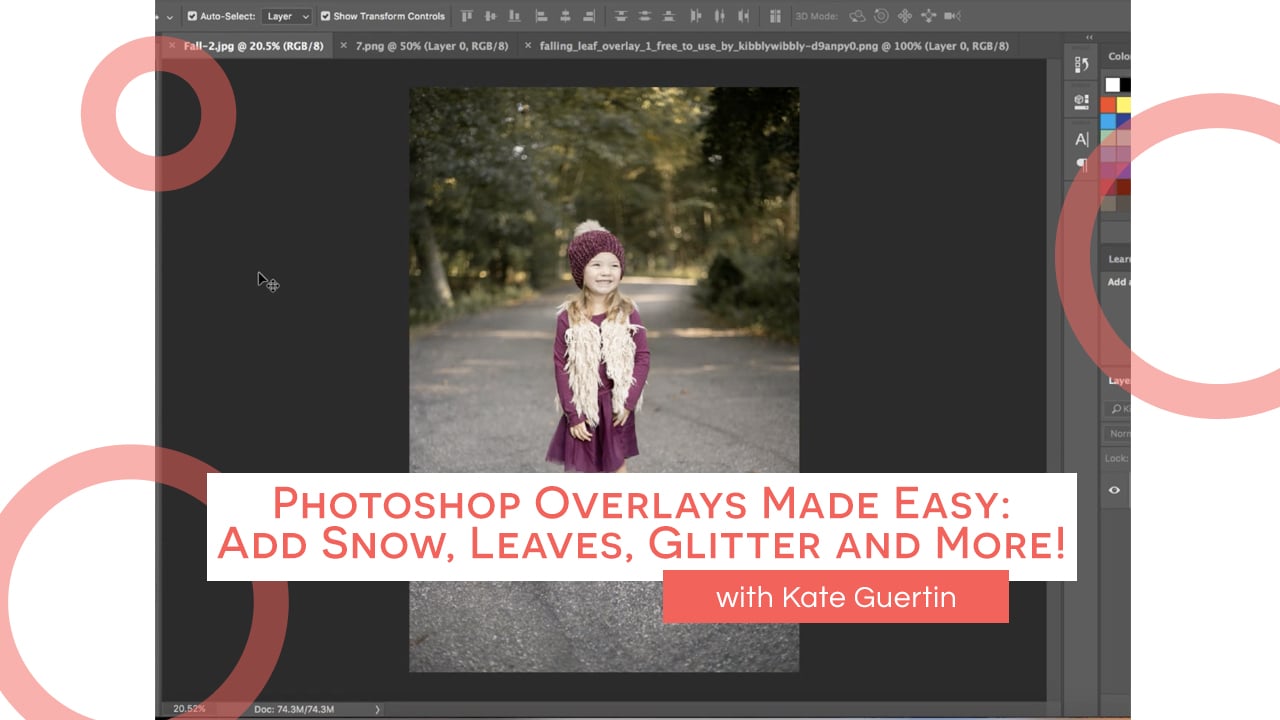The width and height of the screenshot is (1280, 720).
Task: Close the 7.png tab
Action: tap(344, 46)
